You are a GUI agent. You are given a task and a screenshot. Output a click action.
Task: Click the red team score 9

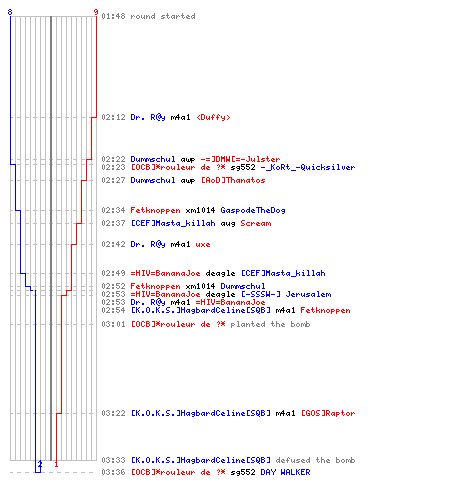click(x=96, y=12)
